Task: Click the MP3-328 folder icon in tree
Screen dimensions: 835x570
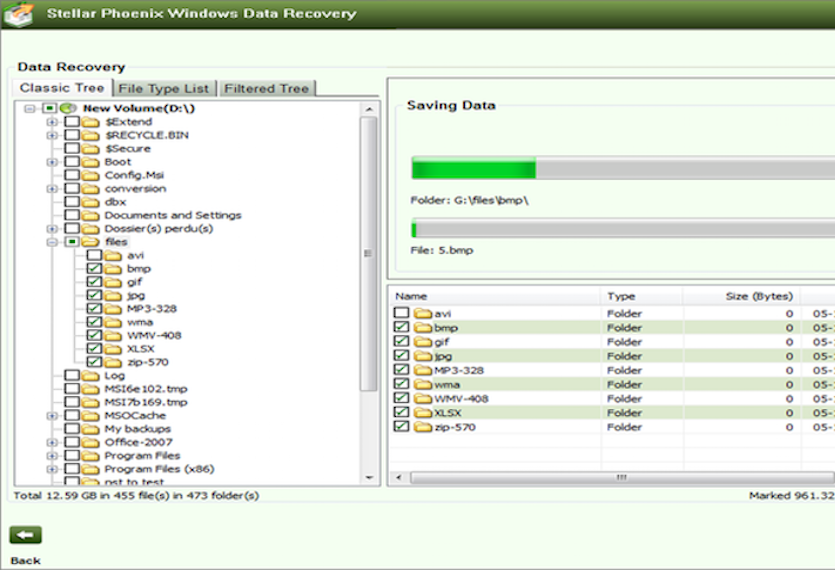Action: pyautogui.click(x=112, y=309)
